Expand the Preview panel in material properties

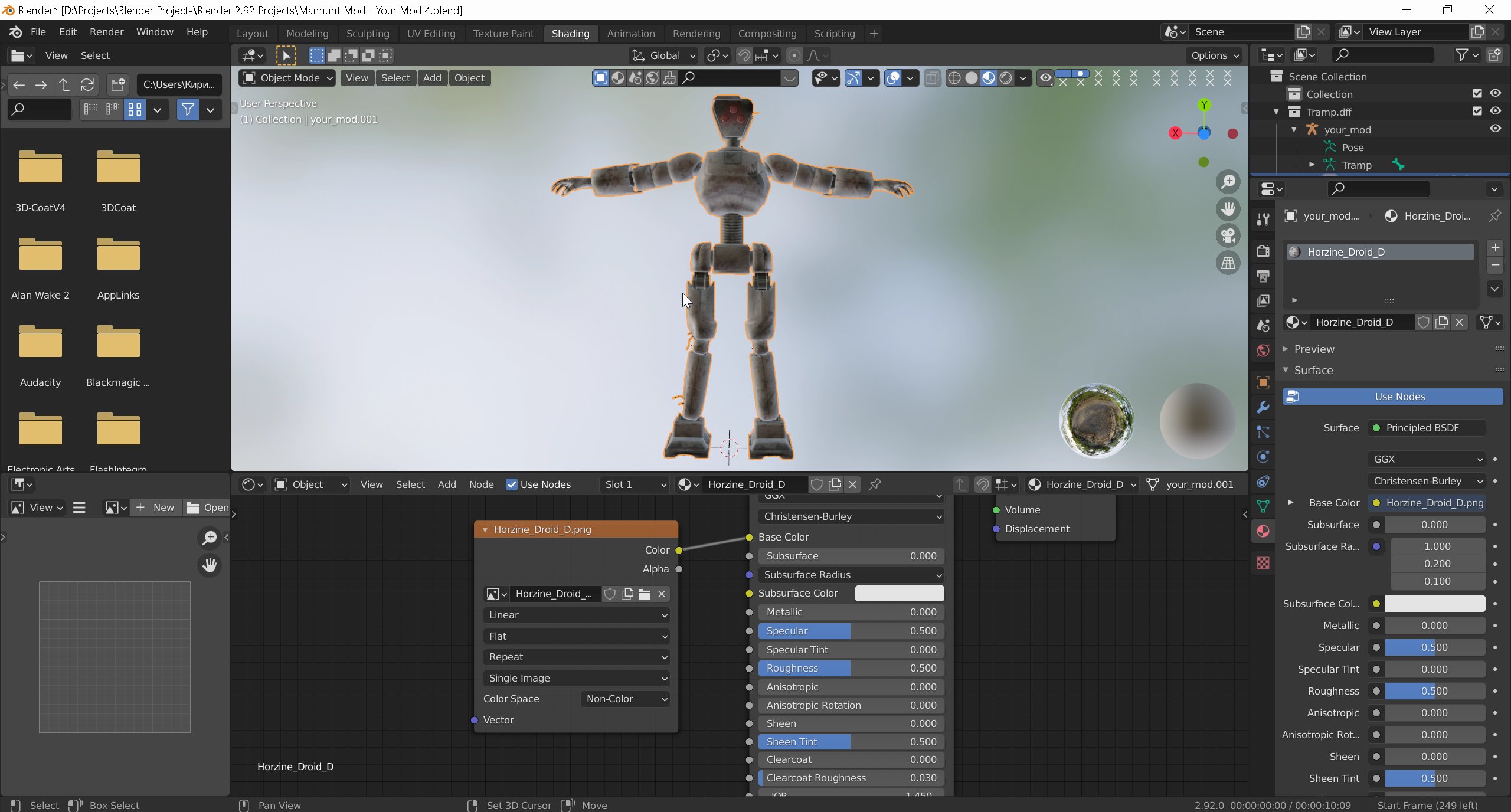click(x=1314, y=349)
